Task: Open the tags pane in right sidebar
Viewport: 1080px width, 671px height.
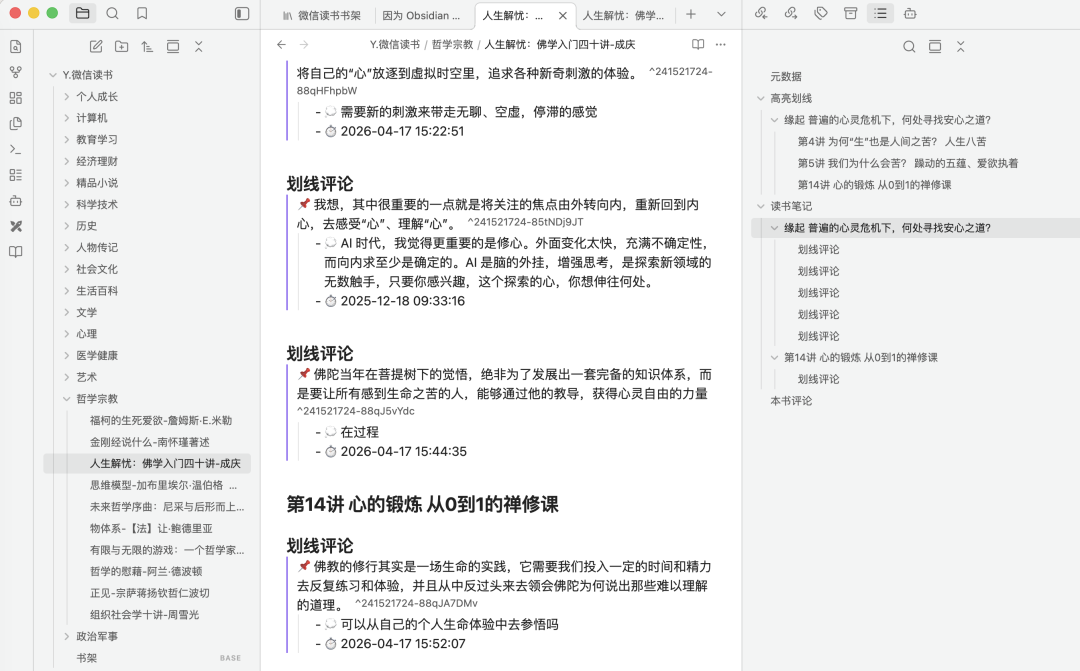Action: click(x=820, y=14)
